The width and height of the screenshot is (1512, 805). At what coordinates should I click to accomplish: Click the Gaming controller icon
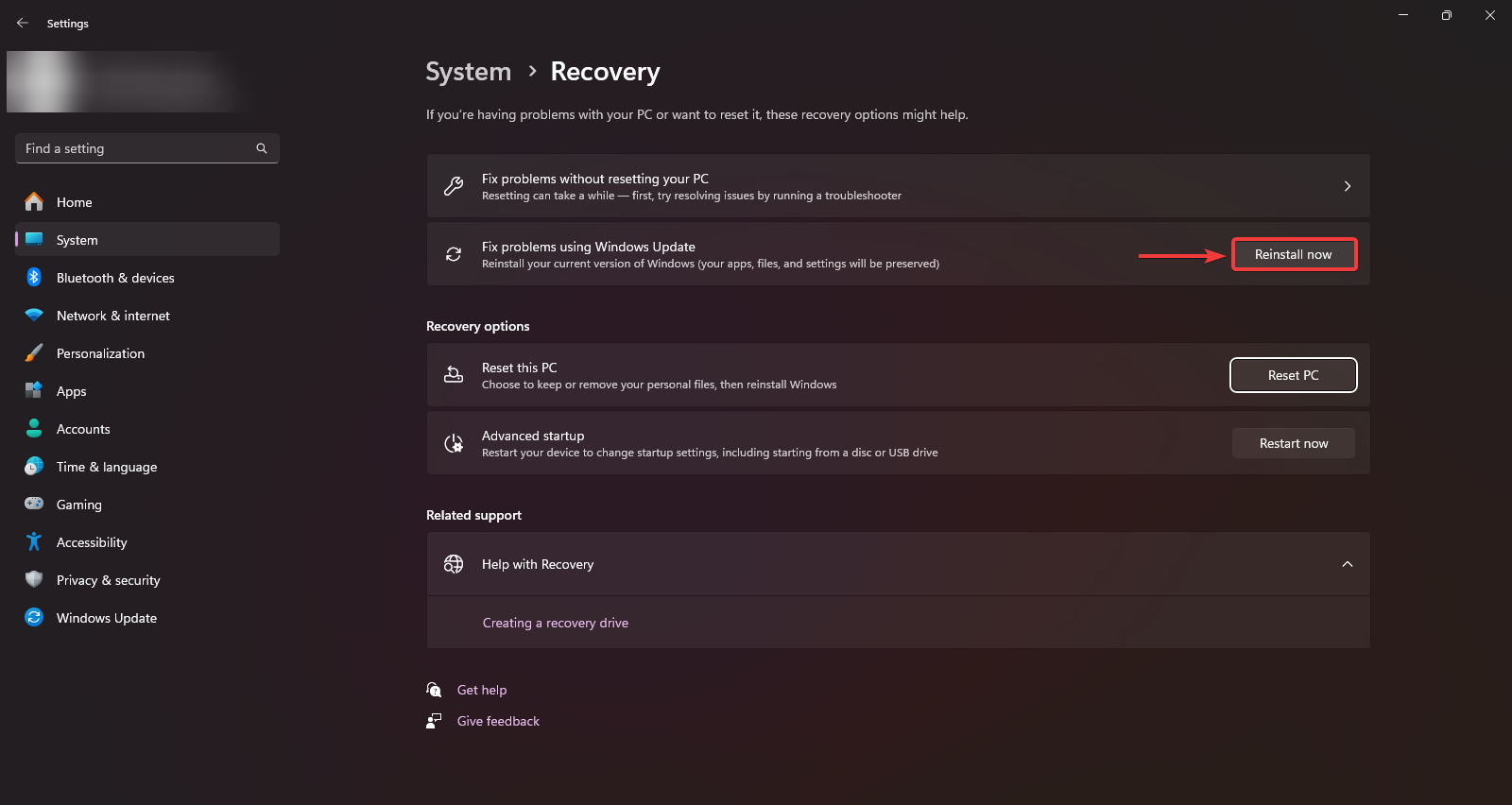[34, 504]
